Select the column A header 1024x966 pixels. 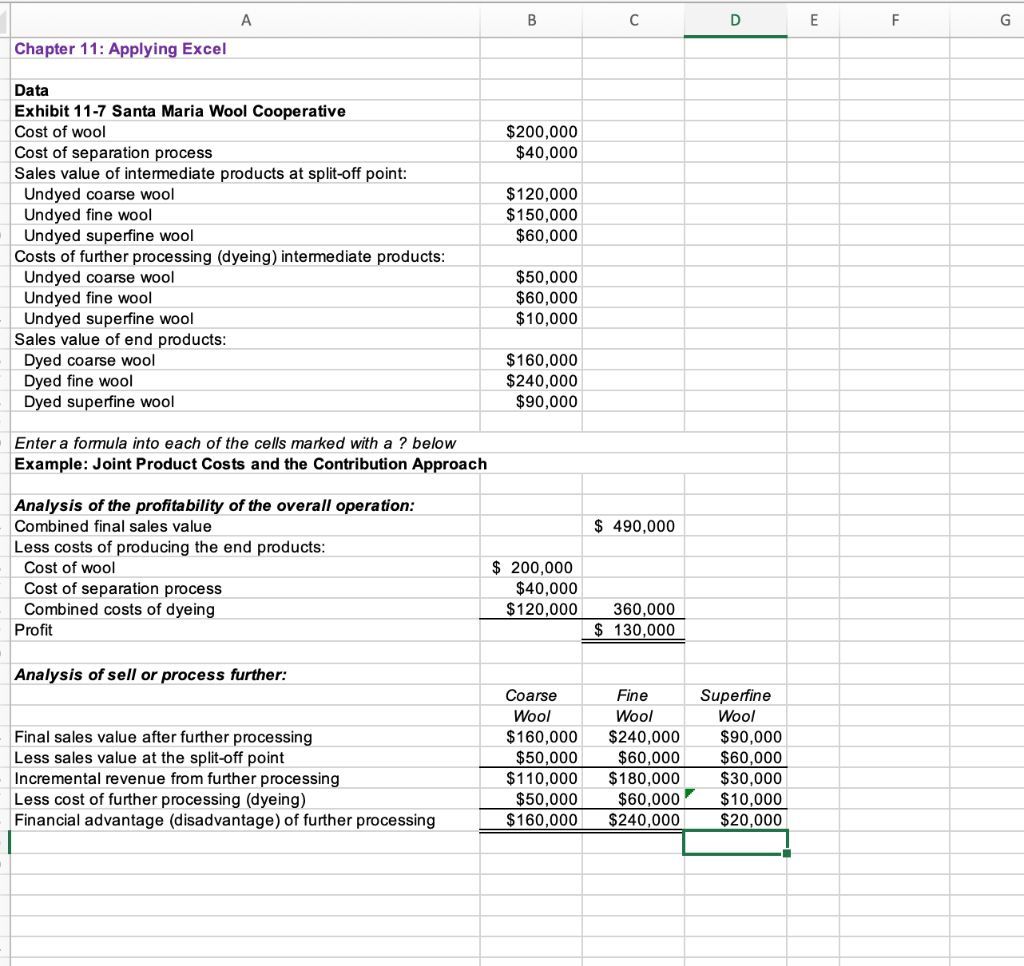pos(245,19)
